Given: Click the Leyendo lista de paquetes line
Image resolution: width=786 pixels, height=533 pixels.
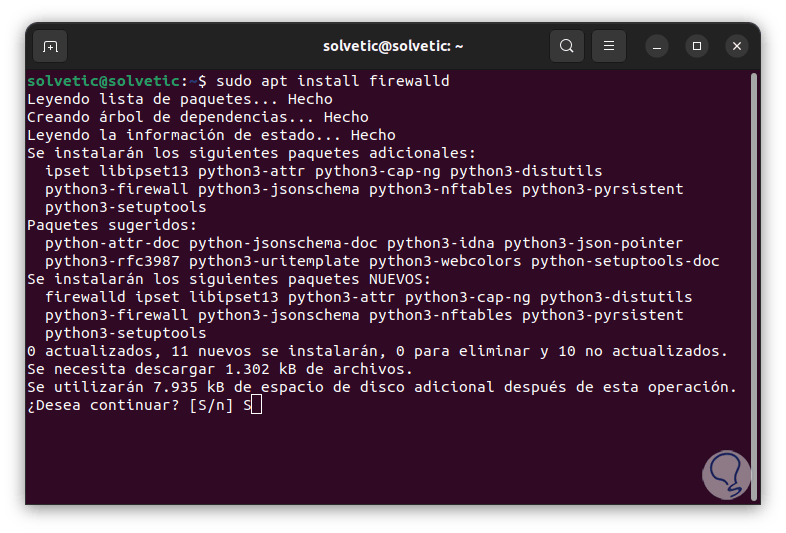Looking at the screenshot, I should tap(180, 99).
